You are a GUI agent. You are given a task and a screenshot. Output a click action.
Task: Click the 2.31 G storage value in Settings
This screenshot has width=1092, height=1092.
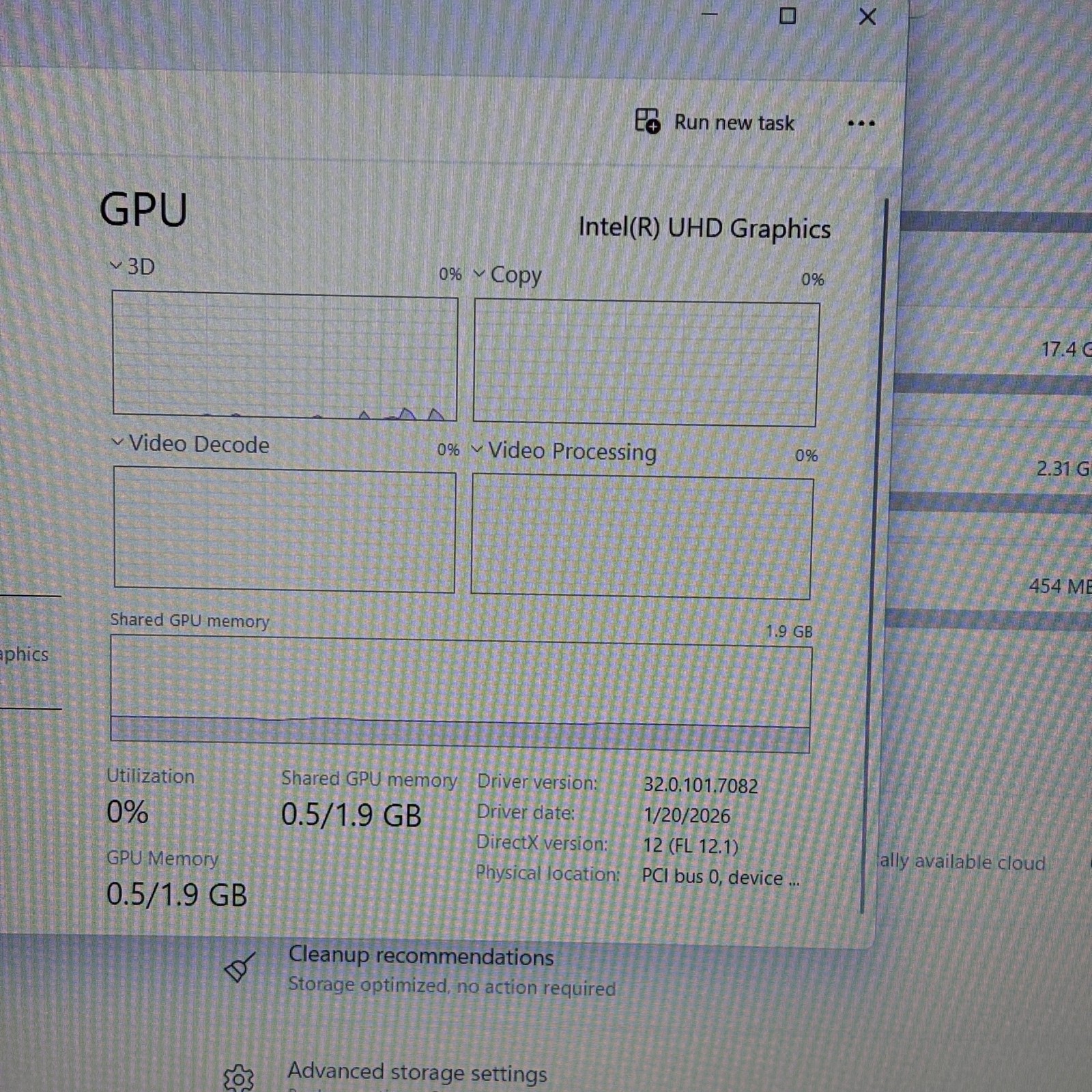click(x=1063, y=468)
